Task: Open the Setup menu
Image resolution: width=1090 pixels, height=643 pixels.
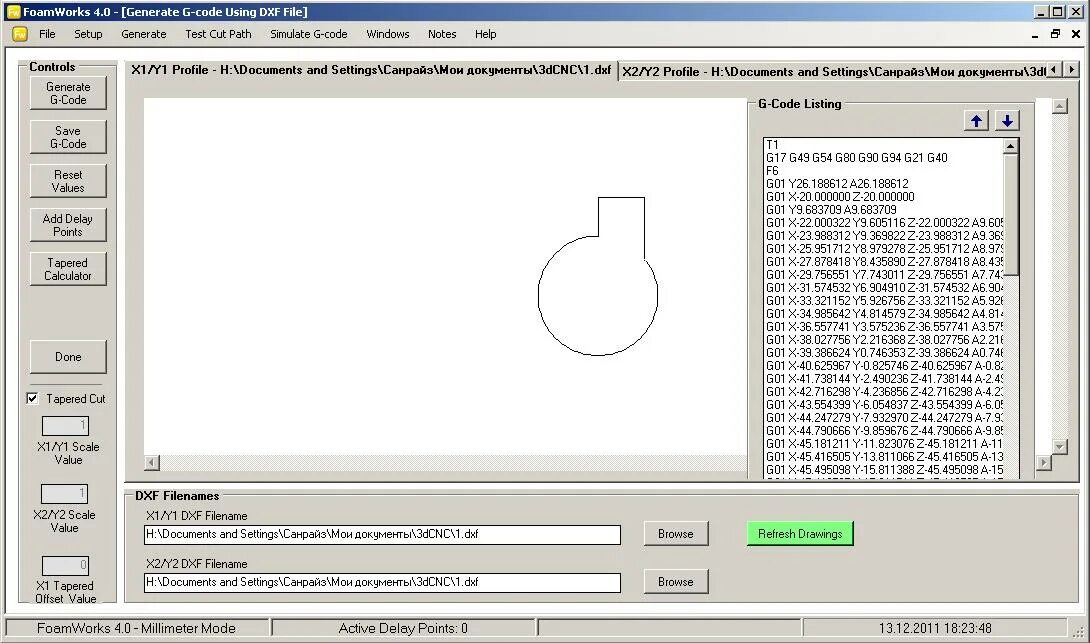Action: [x=88, y=34]
